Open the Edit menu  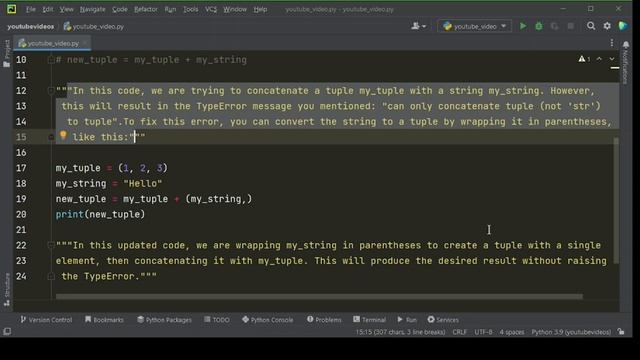[48, 9]
